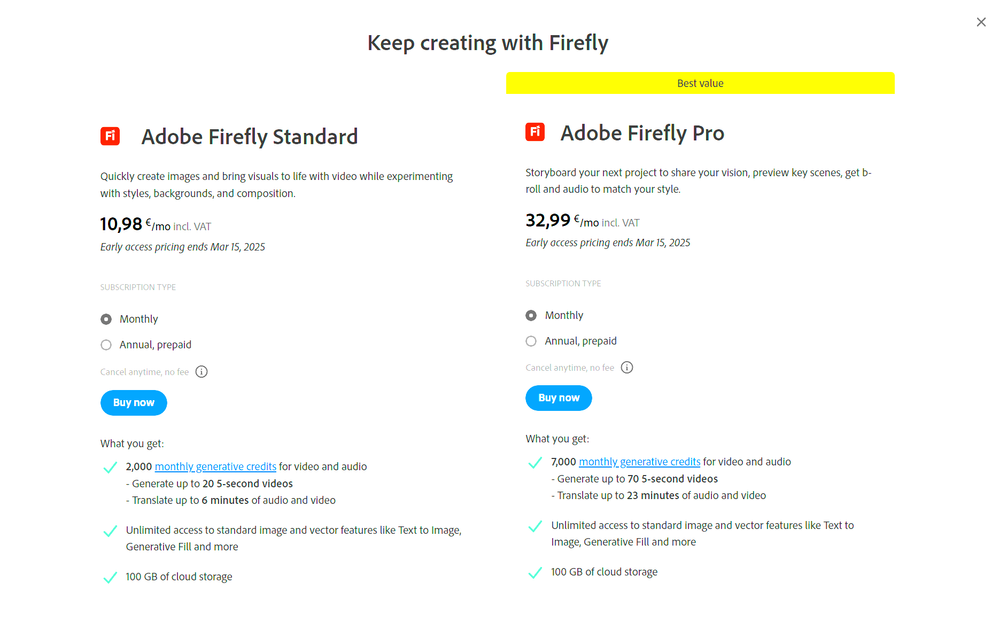Click the Standard unlimited access checkmark icon
The height and width of the screenshot is (624, 999).
click(x=110, y=531)
